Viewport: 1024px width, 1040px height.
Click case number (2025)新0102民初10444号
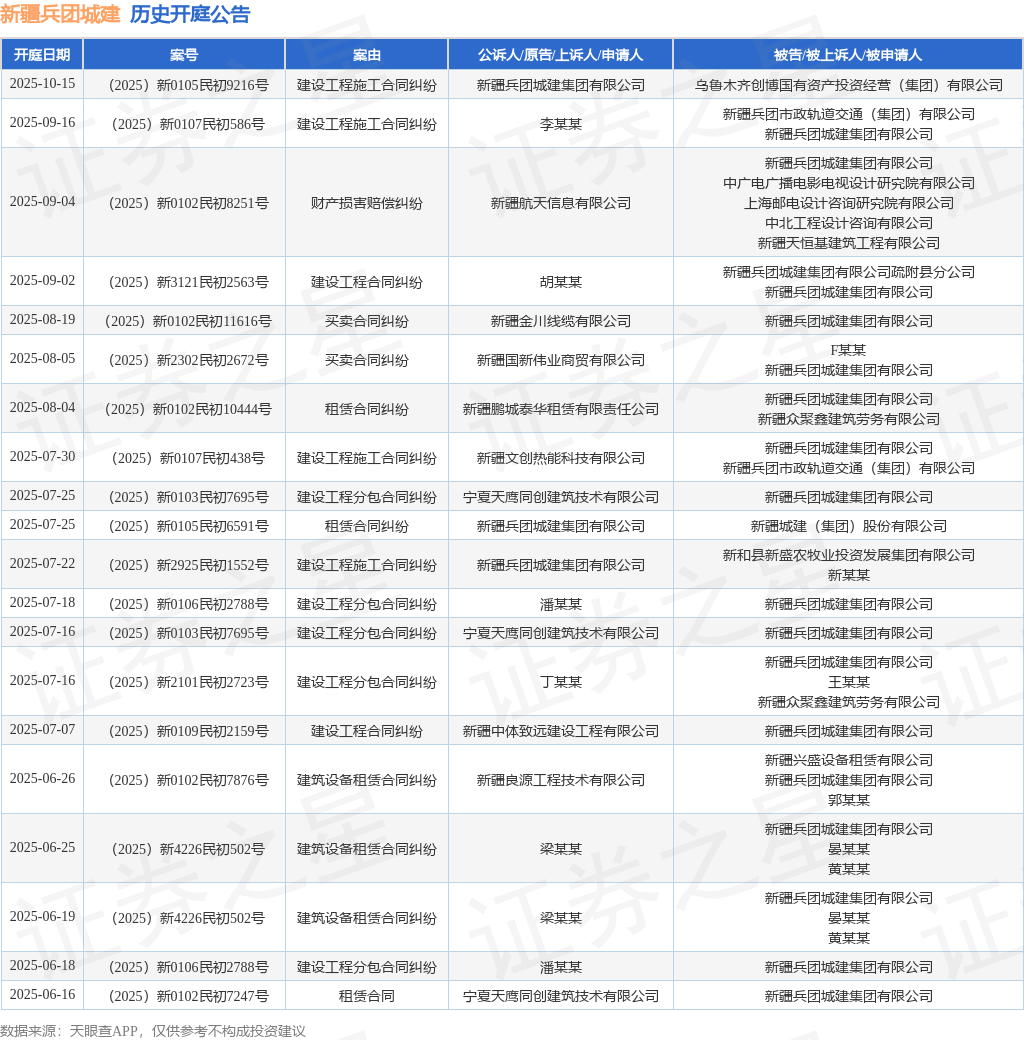pyautogui.click(x=188, y=409)
